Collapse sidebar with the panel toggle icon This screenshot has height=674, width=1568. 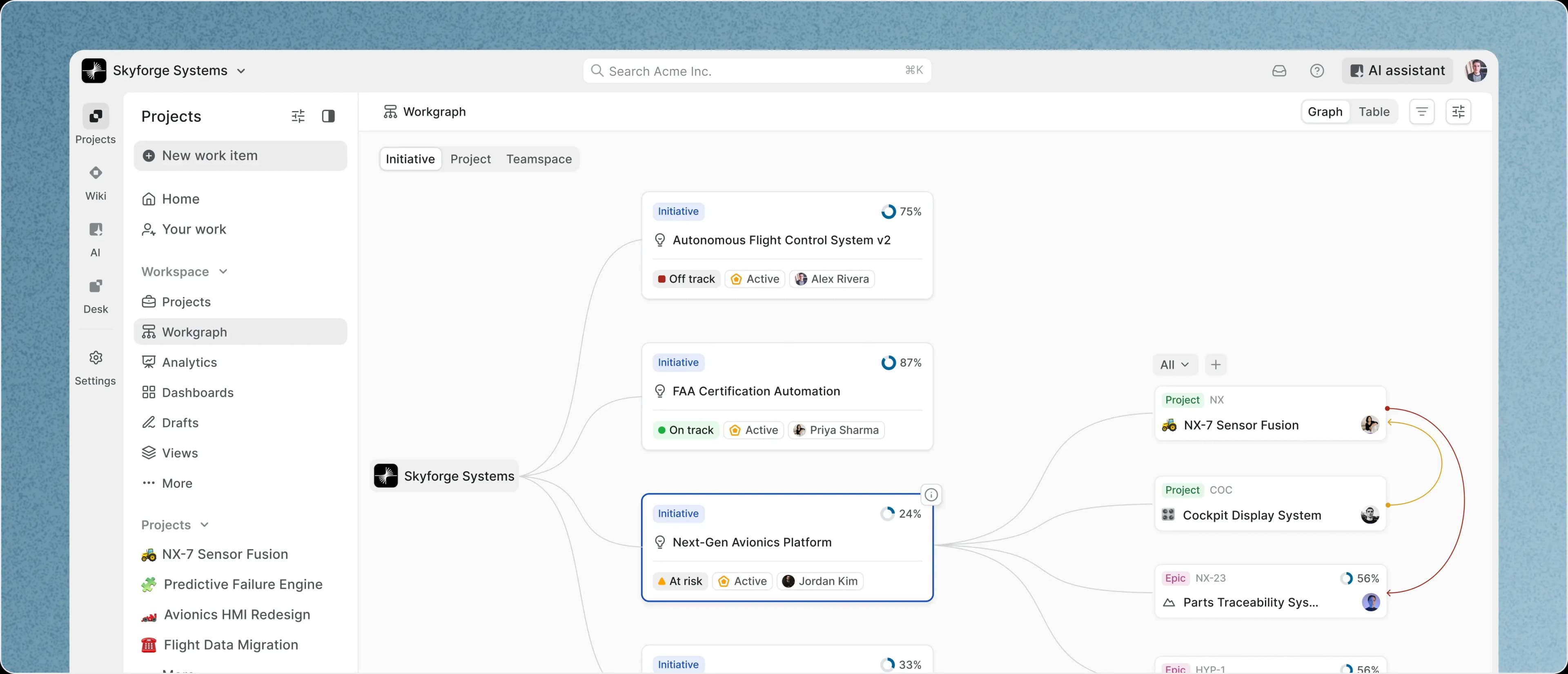coord(328,116)
